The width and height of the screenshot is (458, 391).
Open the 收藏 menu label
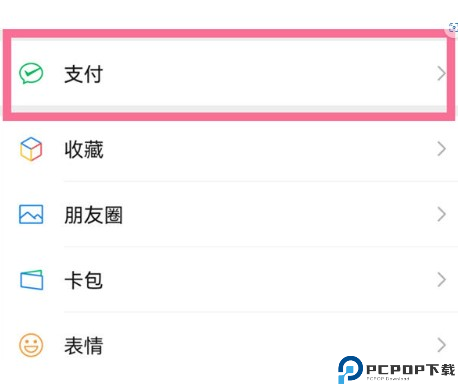click(84, 149)
